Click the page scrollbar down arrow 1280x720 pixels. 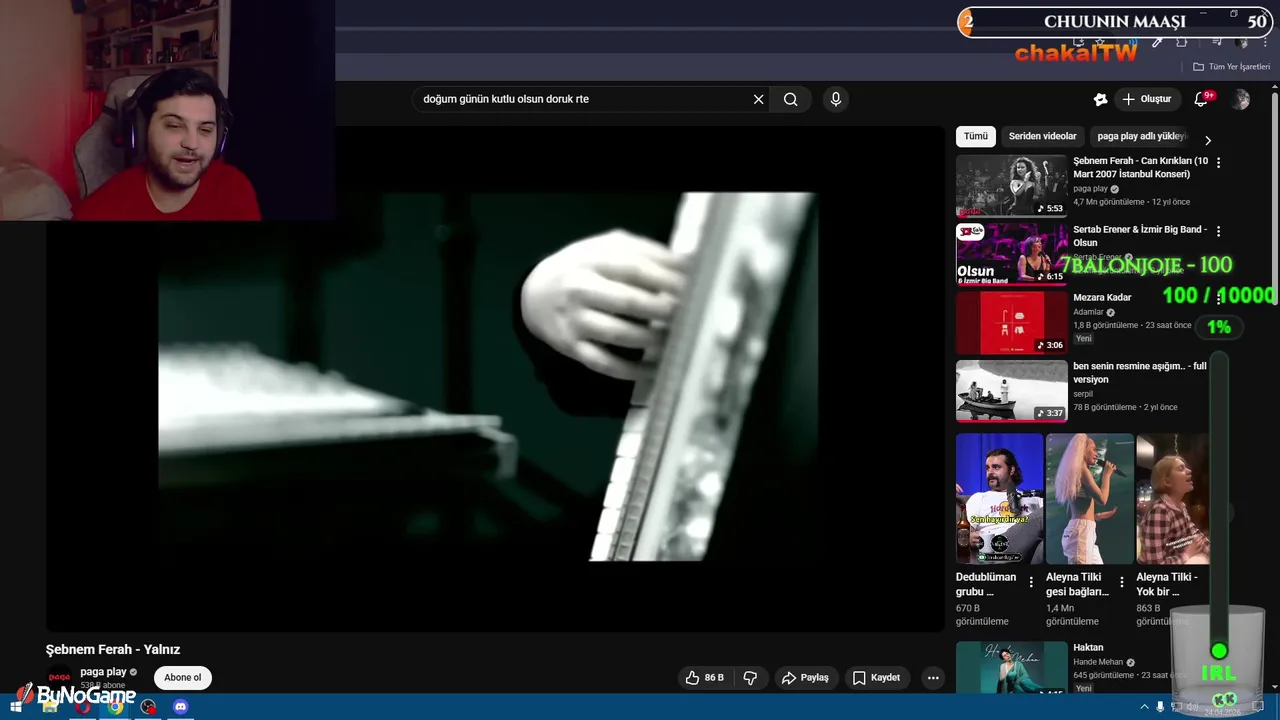pyautogui.click(x=1275, y=688)
